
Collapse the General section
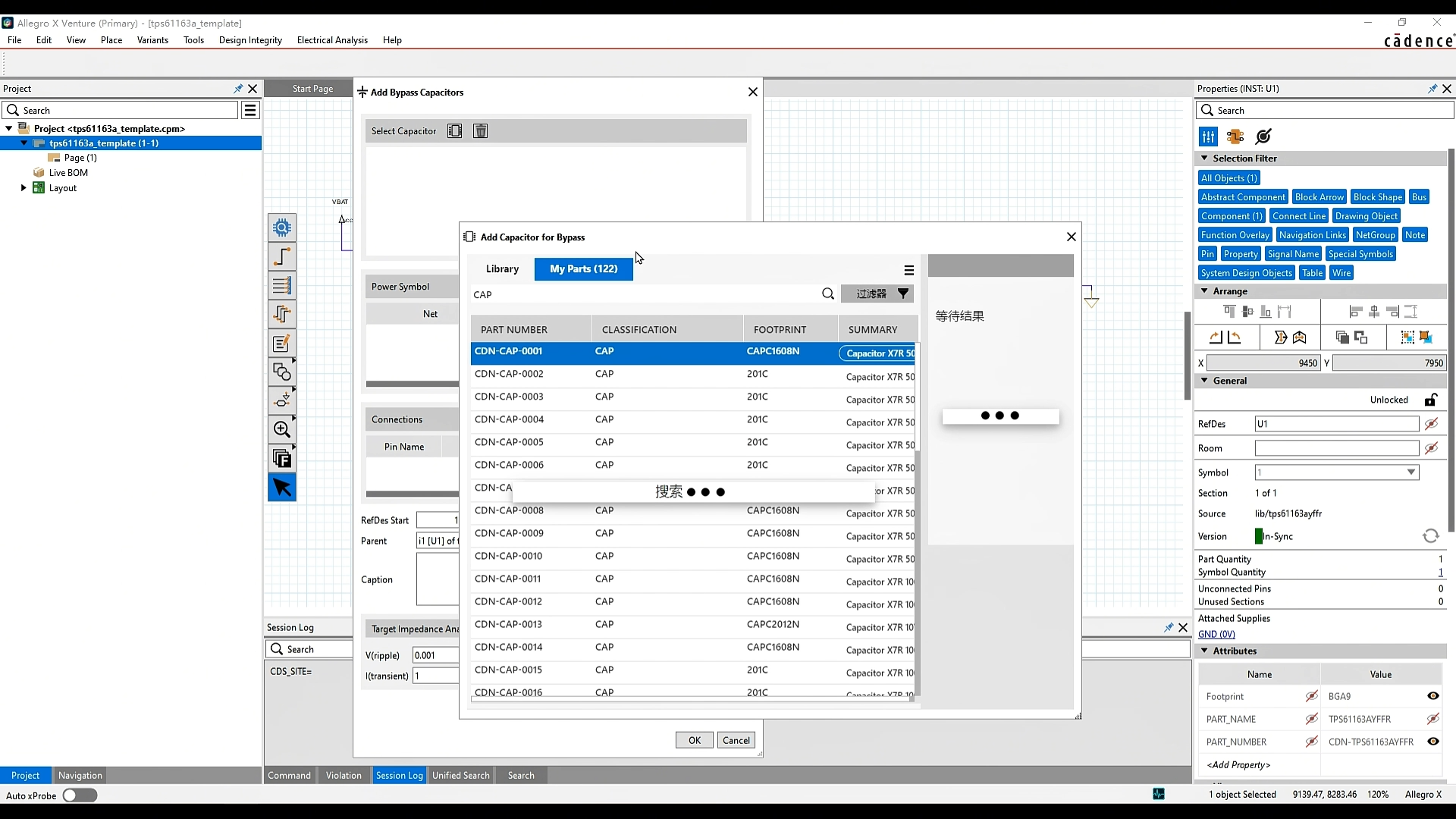pos(1204,381)
